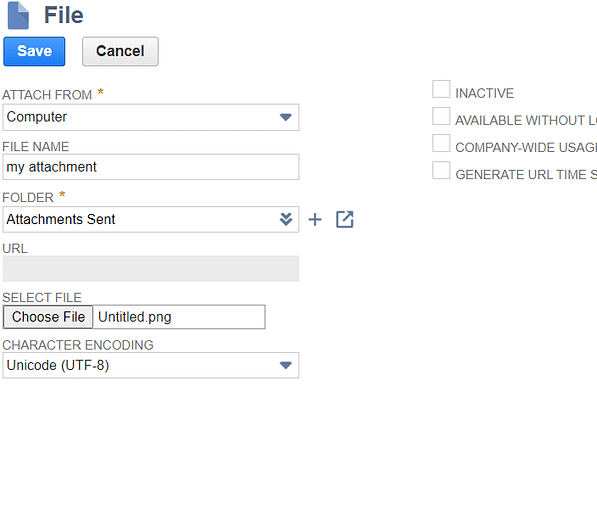Focus the File Name text field
The height and width of the screenshot is (505, 597).
(x=151, y=167)
